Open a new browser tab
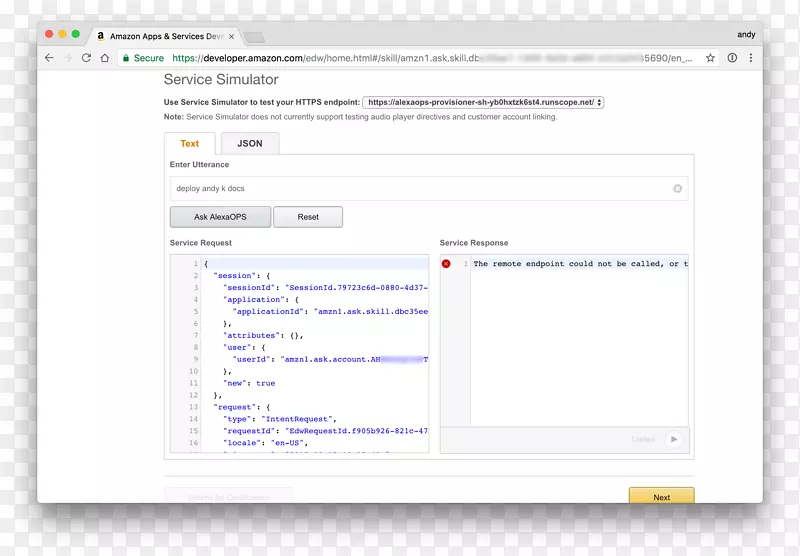Image resolution: width=800 pixels, height=556 pixels. pyautogui.click(x=254, y=37)
